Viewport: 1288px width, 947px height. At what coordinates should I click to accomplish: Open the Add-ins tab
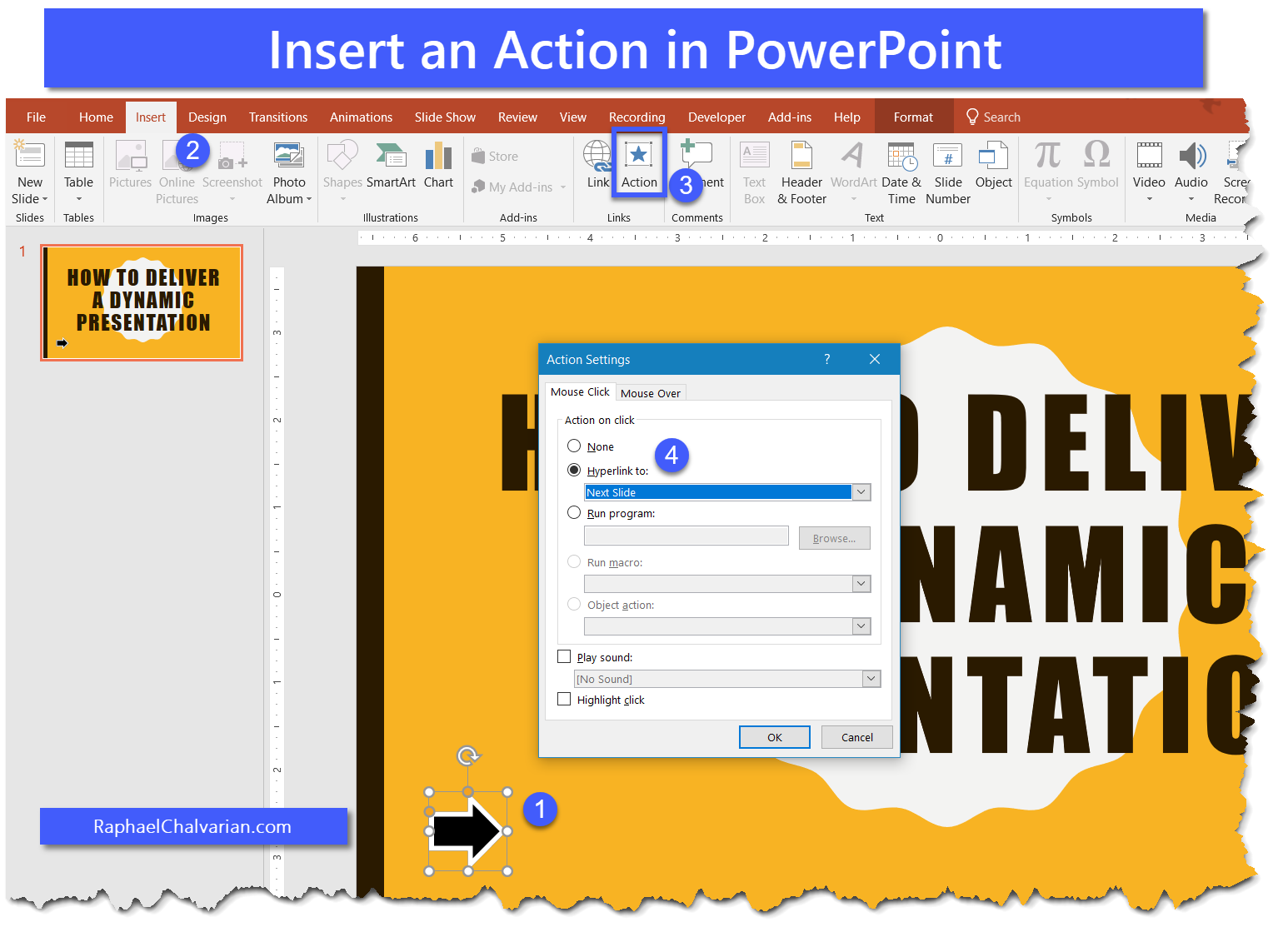(x=790, y=117)
